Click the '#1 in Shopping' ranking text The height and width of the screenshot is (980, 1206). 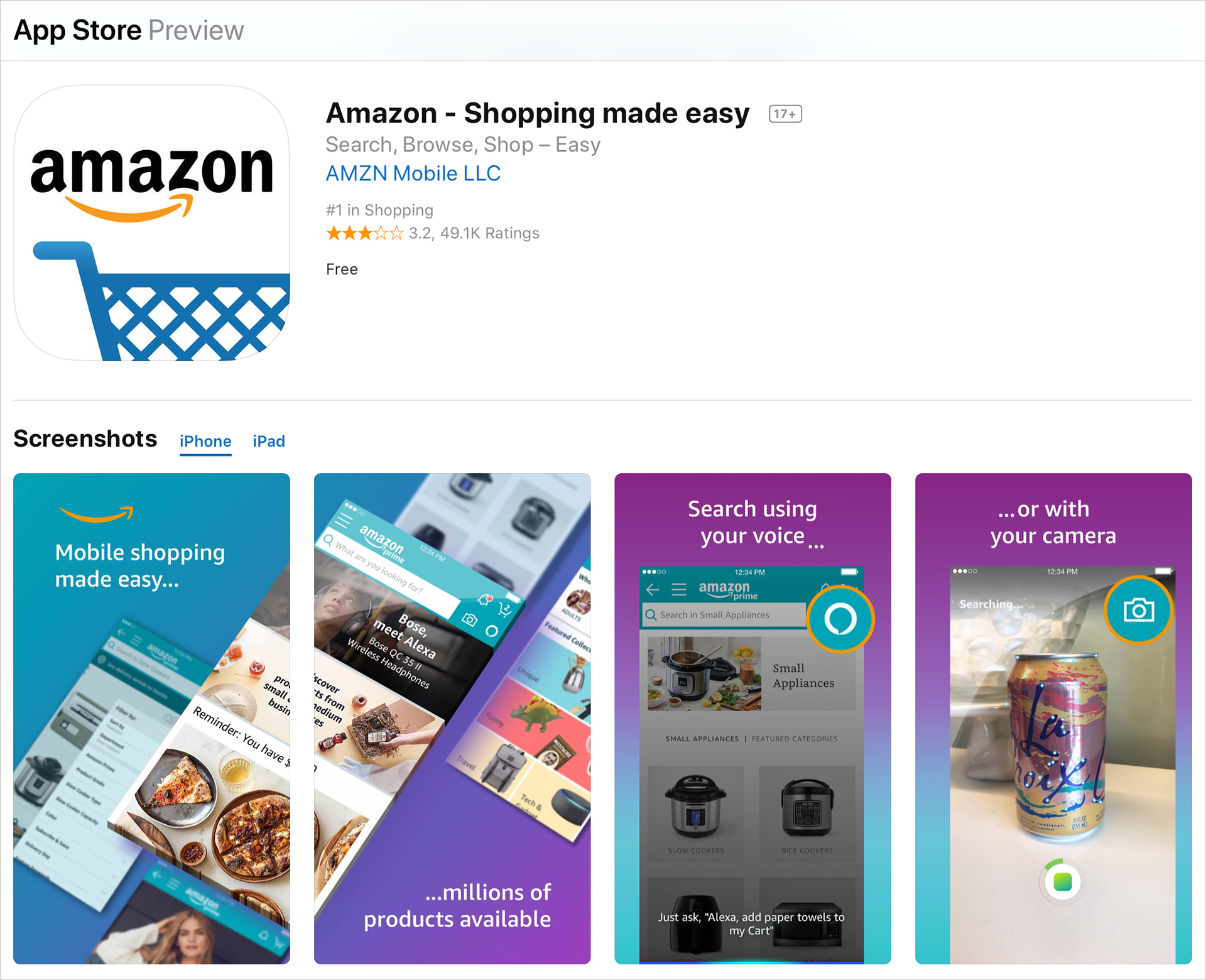click(379, 210)
